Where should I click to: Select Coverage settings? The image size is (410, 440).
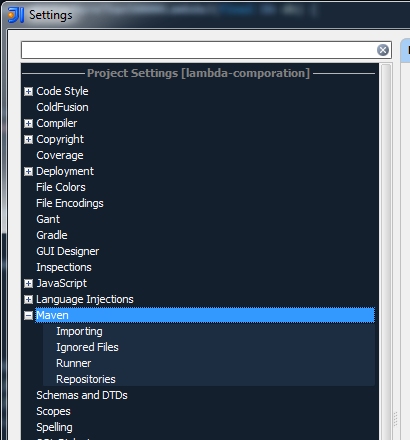coord(60,155)
